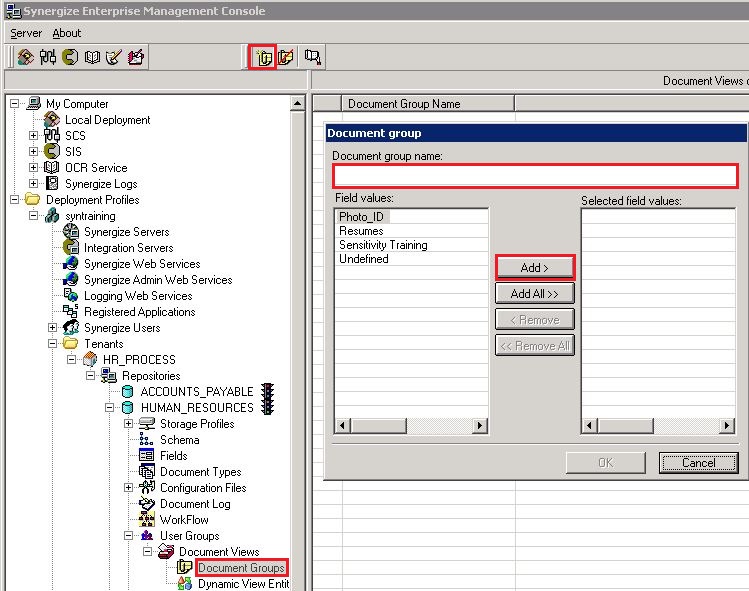The width and height of the screenshot is (749, 591).
Task: Click the search book toolbar icon
Action: (x=313, y=57)
